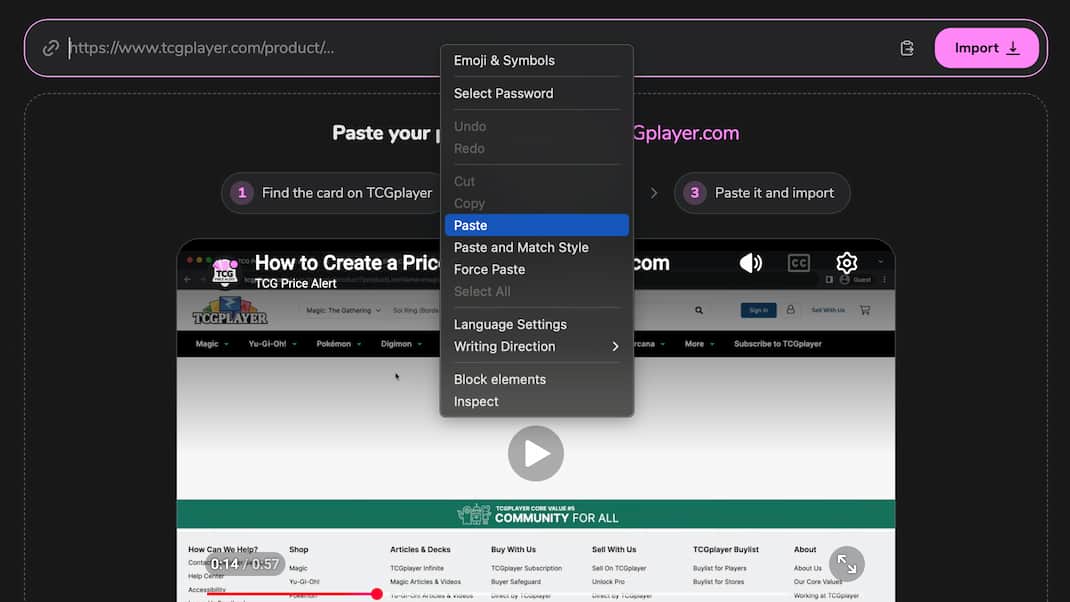This screenshot has height=602, width=1070.
Task: Select Paste and Match Style
Action: 536,247
